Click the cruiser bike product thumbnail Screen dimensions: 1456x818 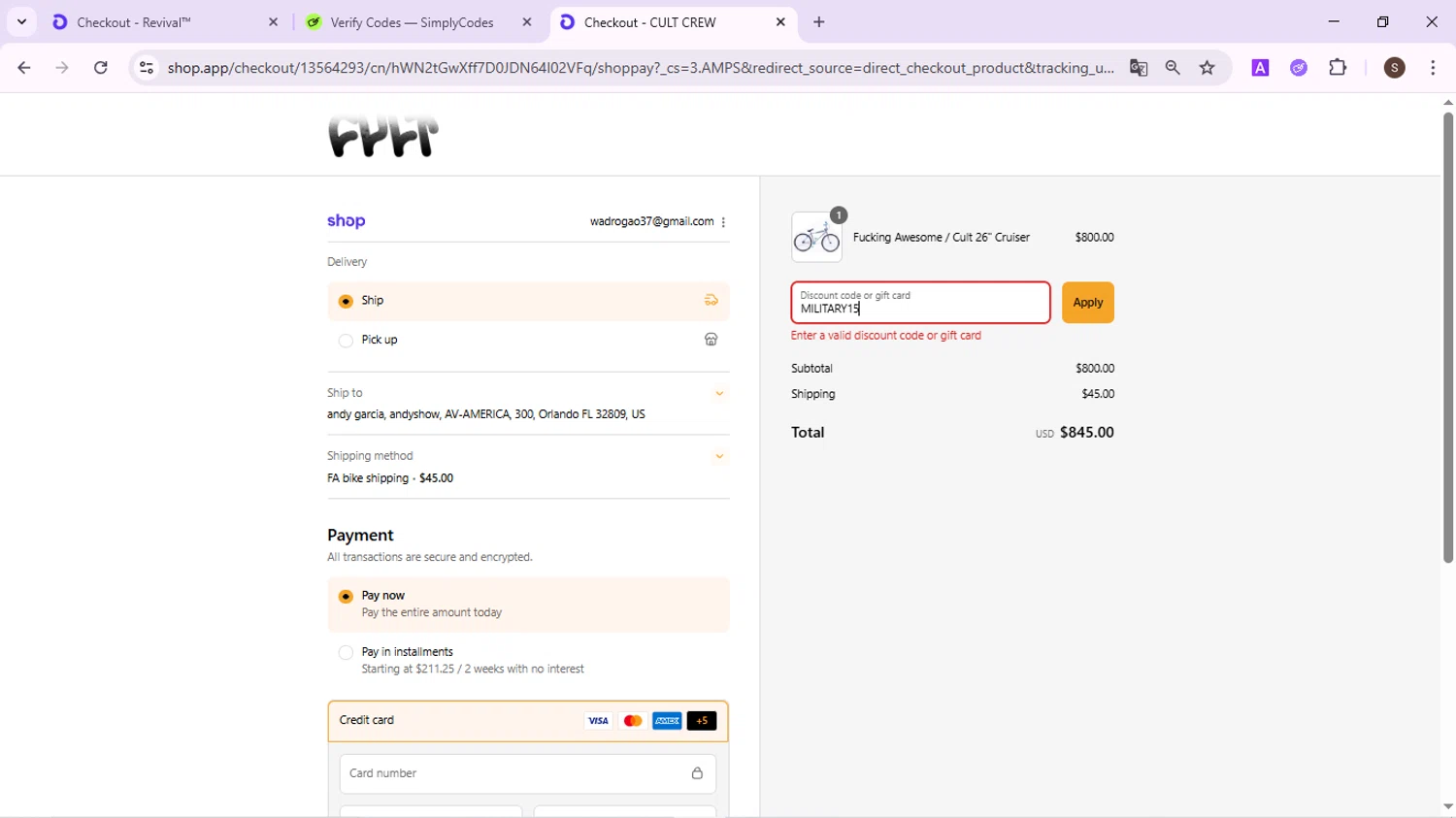coord(816,238)
